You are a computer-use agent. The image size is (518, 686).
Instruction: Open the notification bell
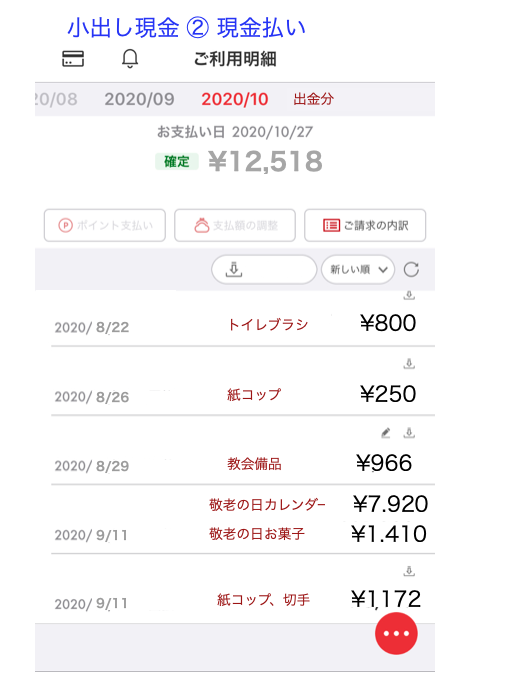130,59
